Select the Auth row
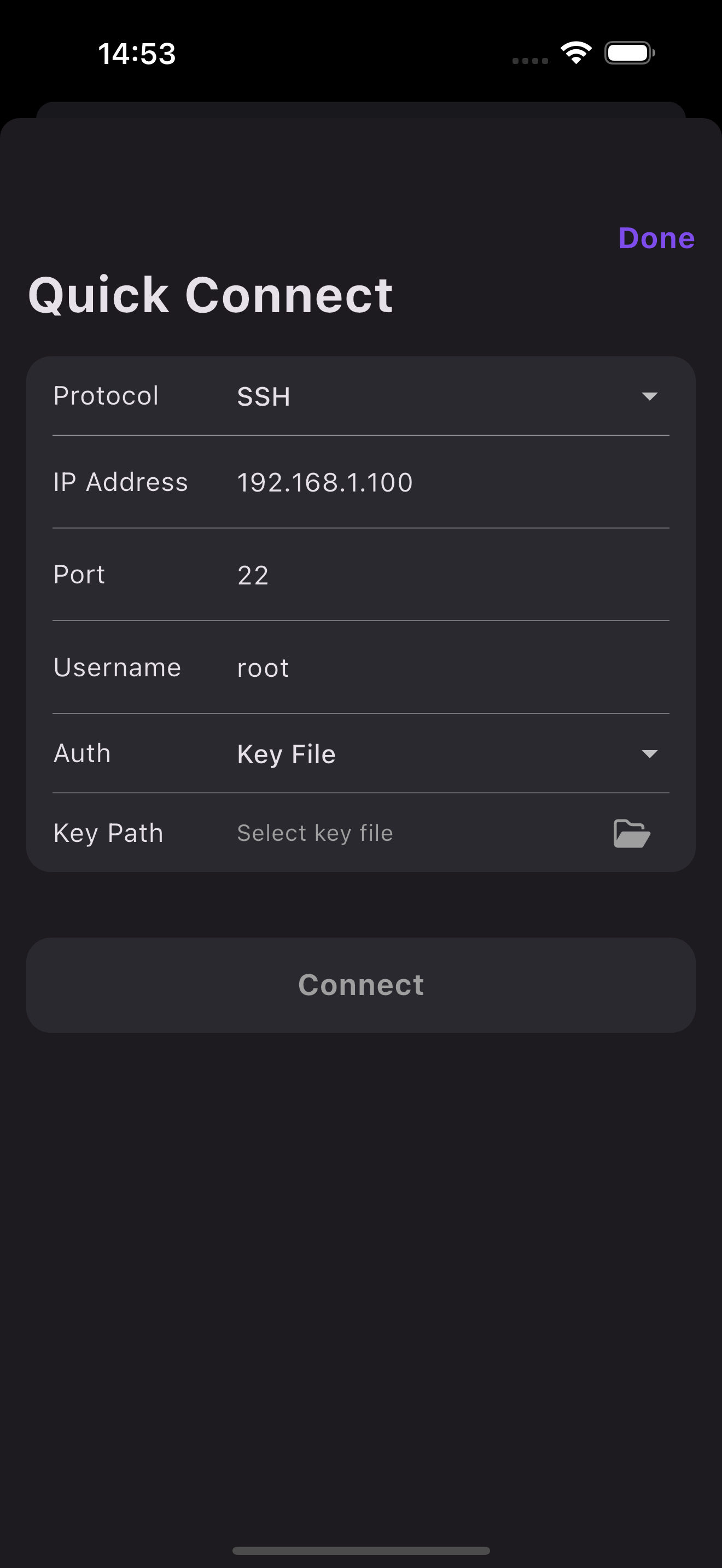 [x=81, y=753]
